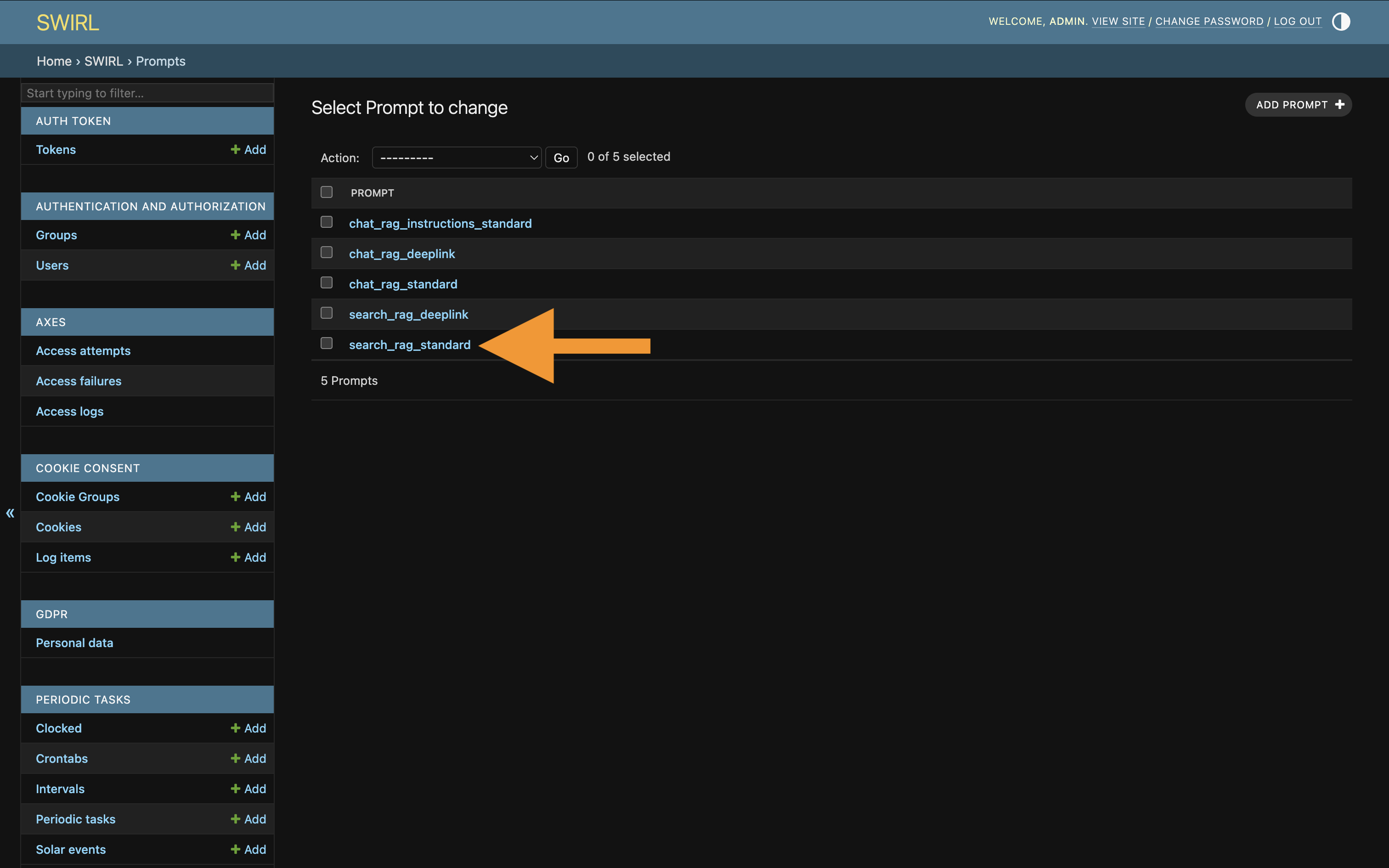1389x868 pixels.
Task: Click the sidebar filter input field
Action: pyautogui.click(x=147, y=92)
